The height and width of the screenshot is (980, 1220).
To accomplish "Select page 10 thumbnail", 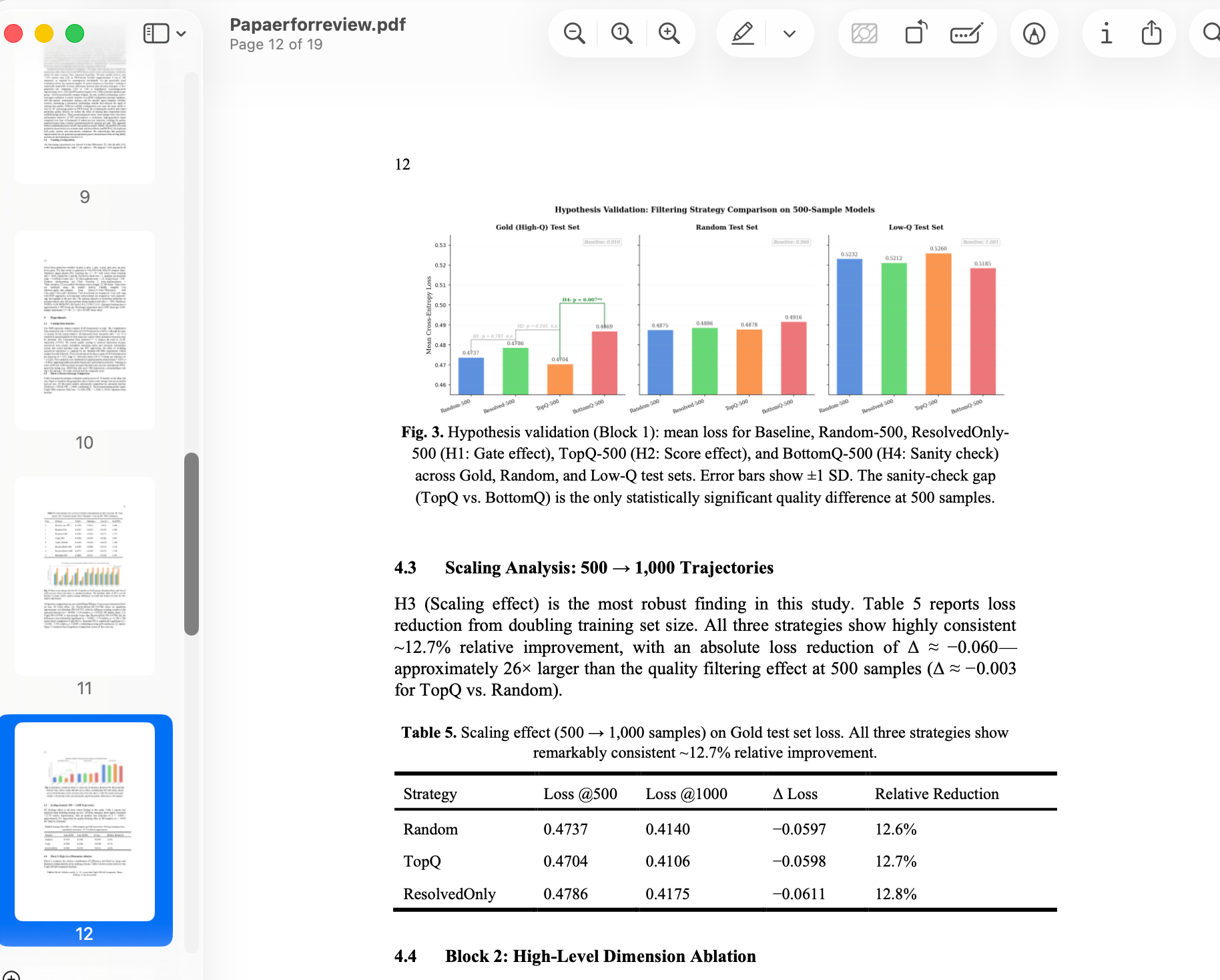I will pyautogui.click(x=85, y=330).
